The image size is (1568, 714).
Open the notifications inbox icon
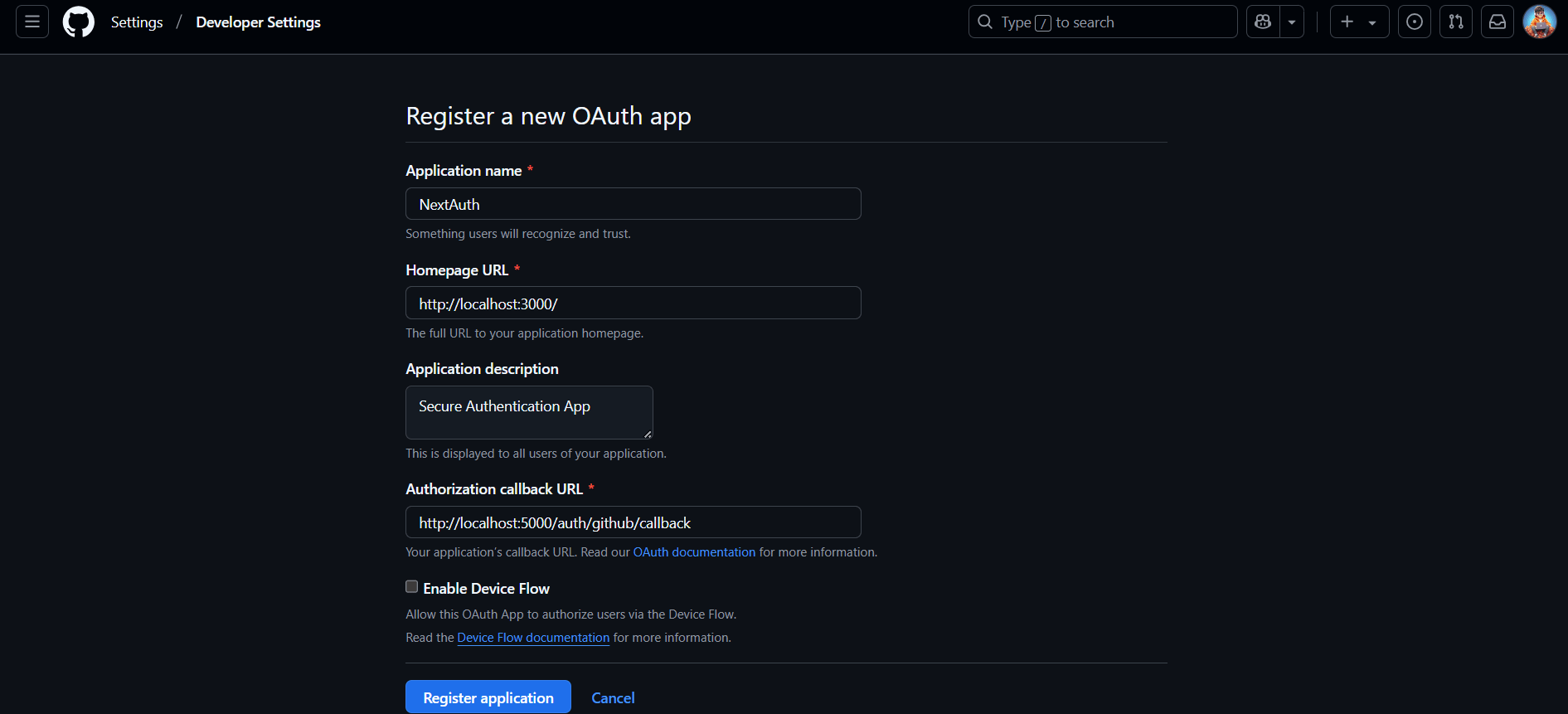1497,22
